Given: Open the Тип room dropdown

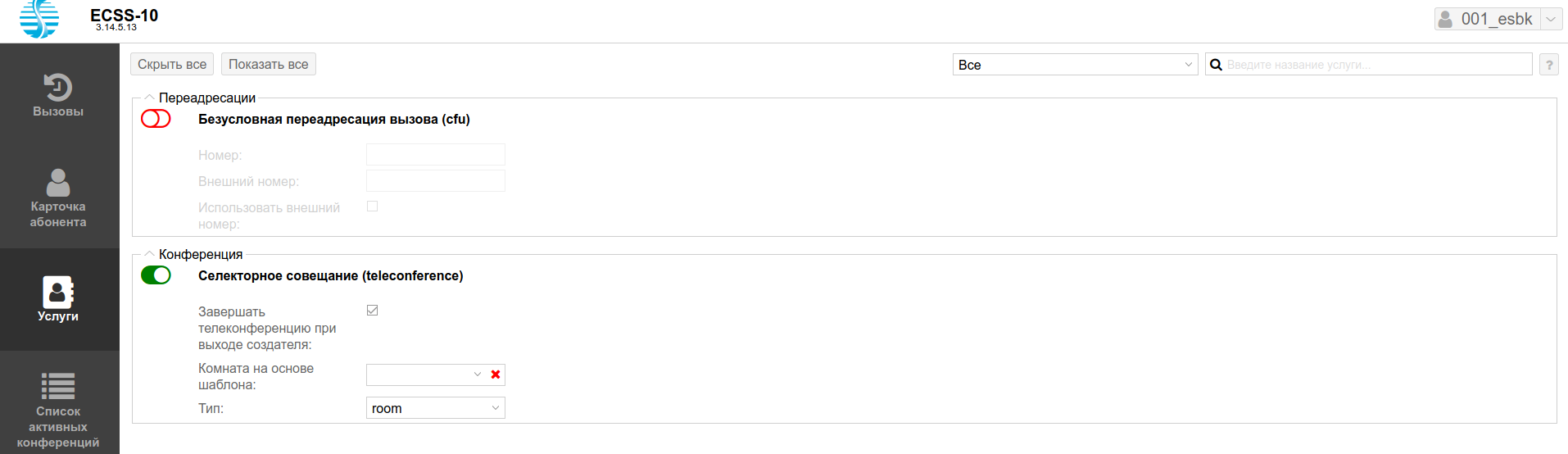Looking at the screenshot, I should tap(435, 408).
